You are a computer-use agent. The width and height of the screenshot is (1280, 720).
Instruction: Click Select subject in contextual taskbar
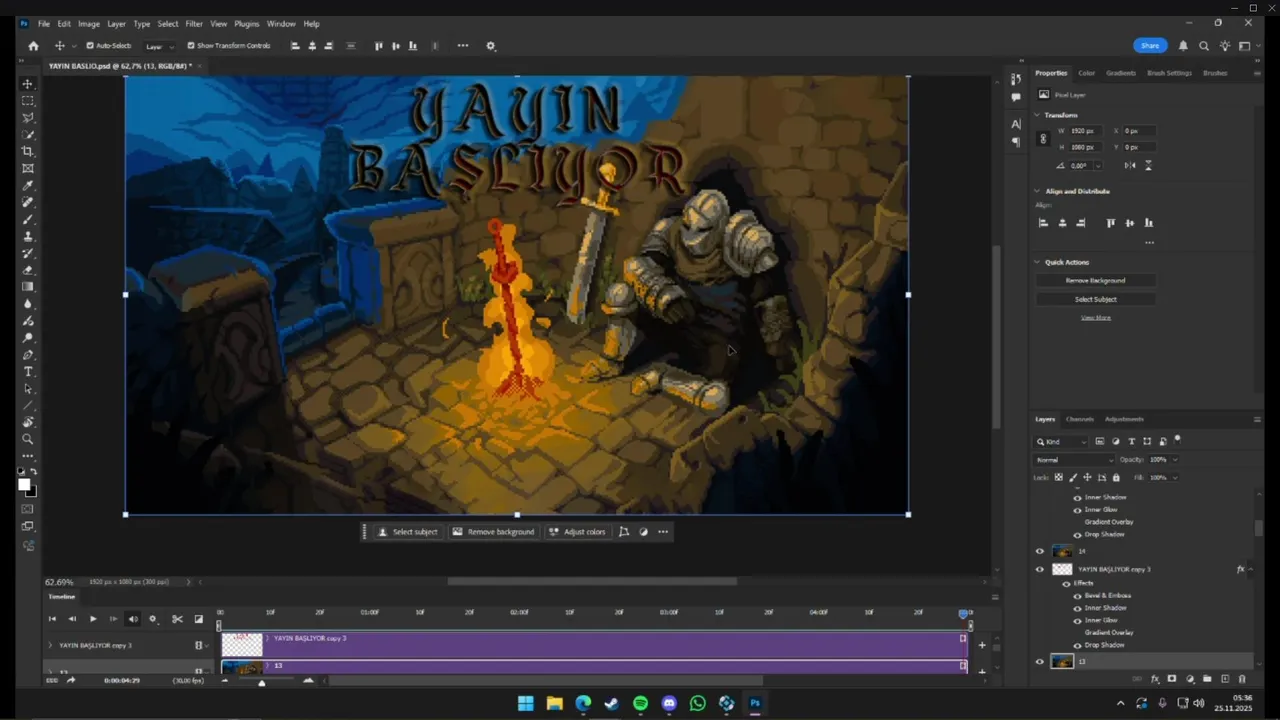point(408,532)
